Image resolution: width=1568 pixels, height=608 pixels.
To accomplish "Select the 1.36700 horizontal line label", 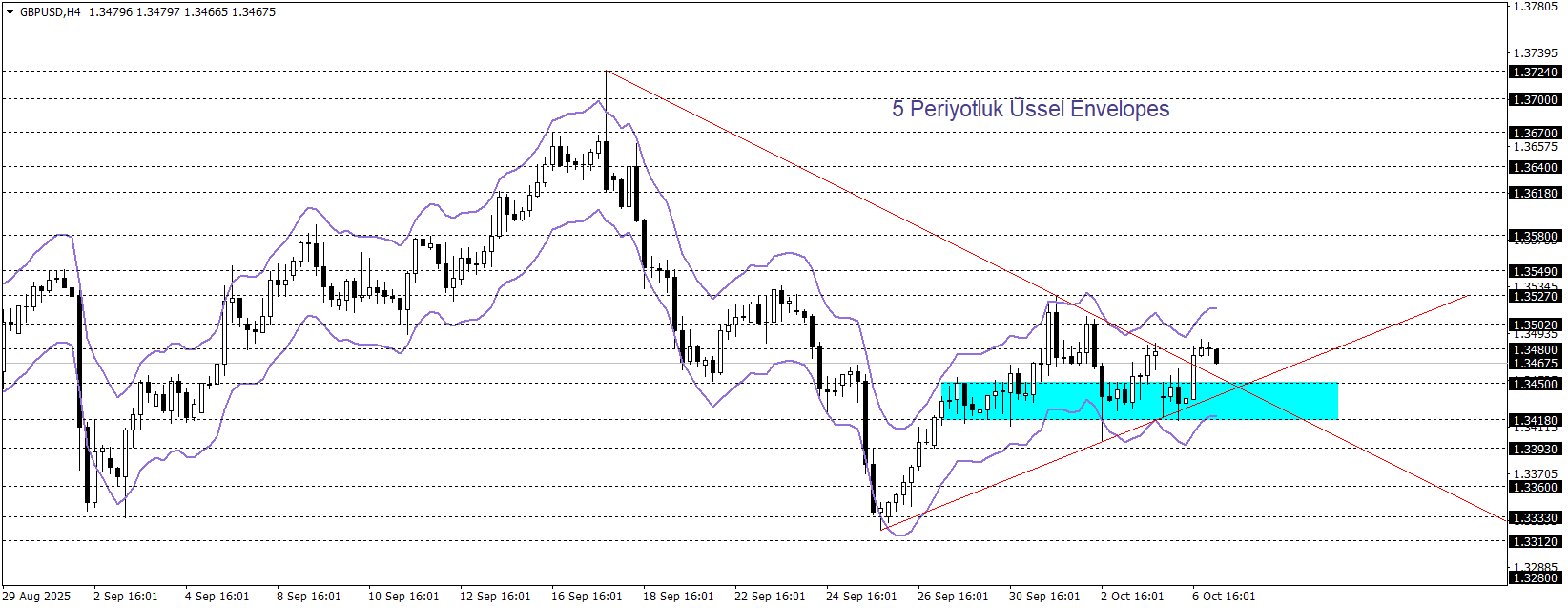I will tap(1535, 134).
